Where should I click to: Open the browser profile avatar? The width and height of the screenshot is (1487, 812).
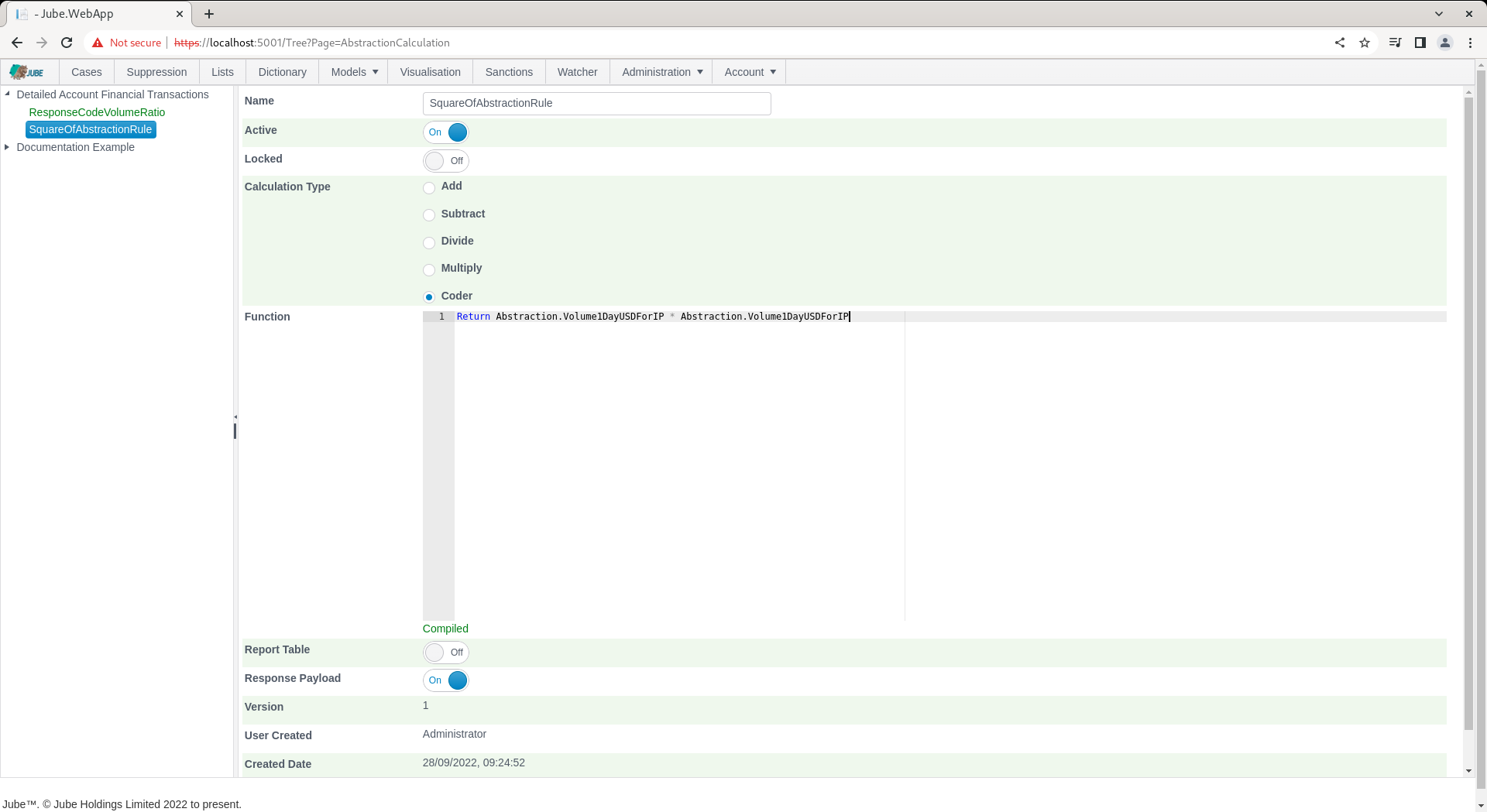point(1445,43)
